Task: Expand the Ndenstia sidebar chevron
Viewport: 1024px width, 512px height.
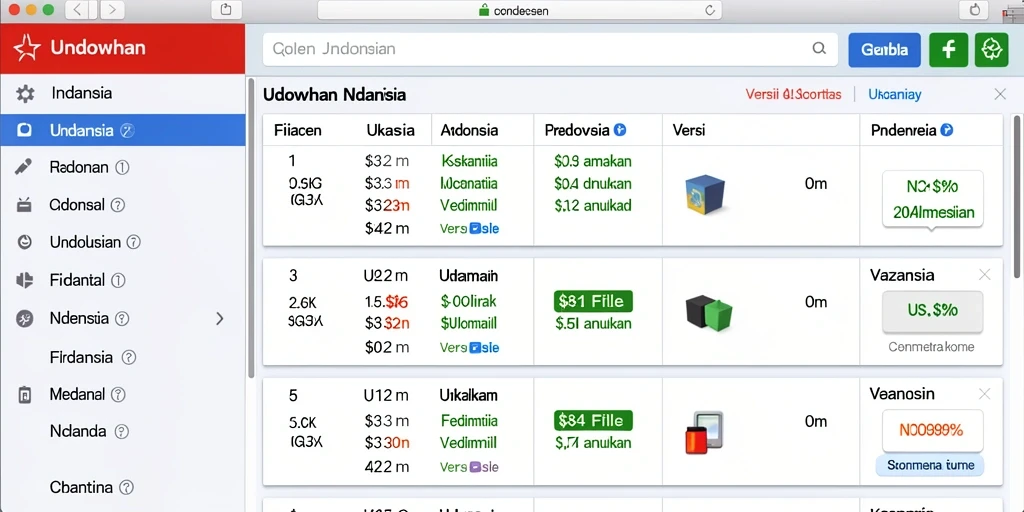Action: click(x=219, y=319)
